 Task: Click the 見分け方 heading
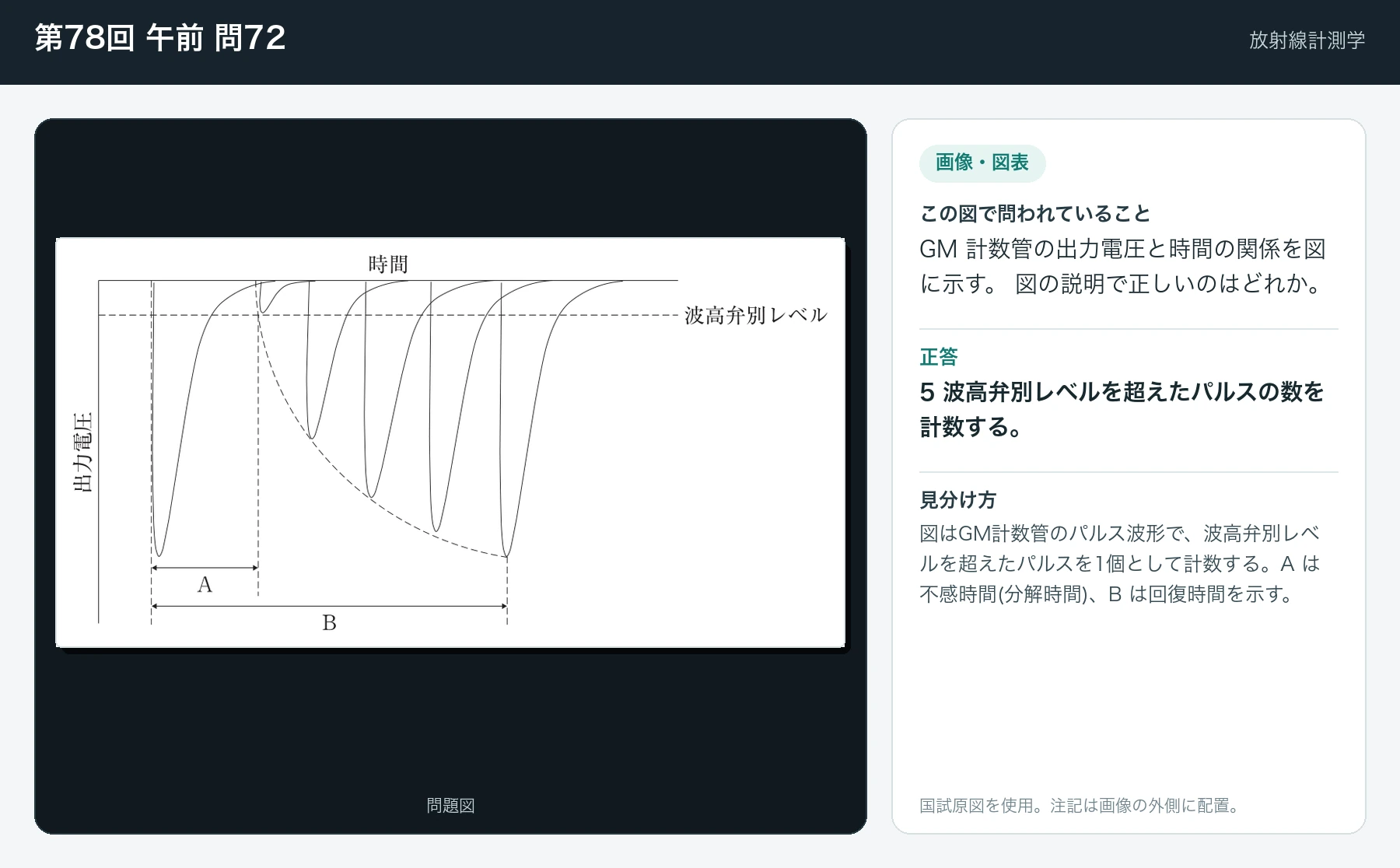pyautogui.click(x=957, y=500)
